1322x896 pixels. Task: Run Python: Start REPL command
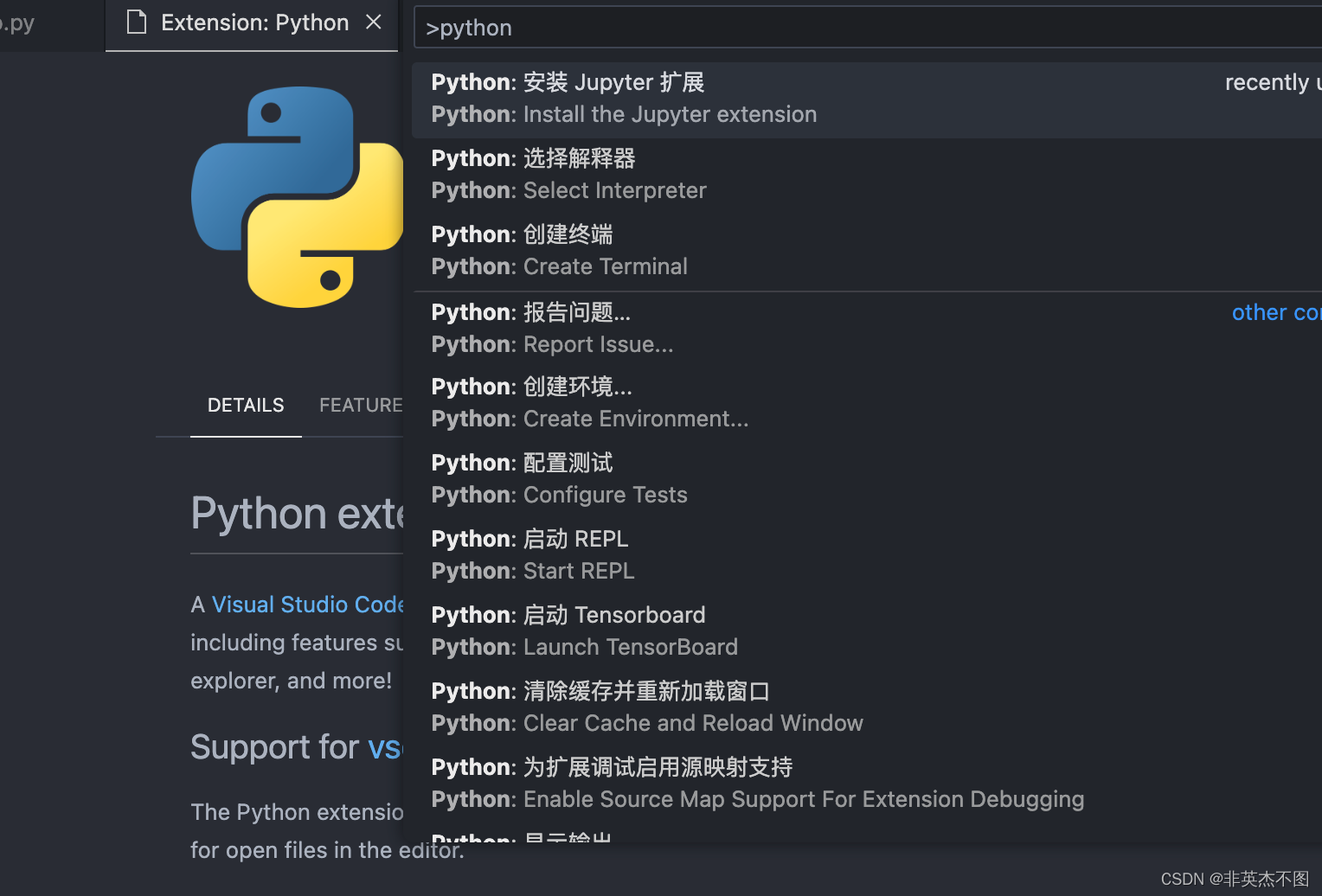click(x=867, y=555)
